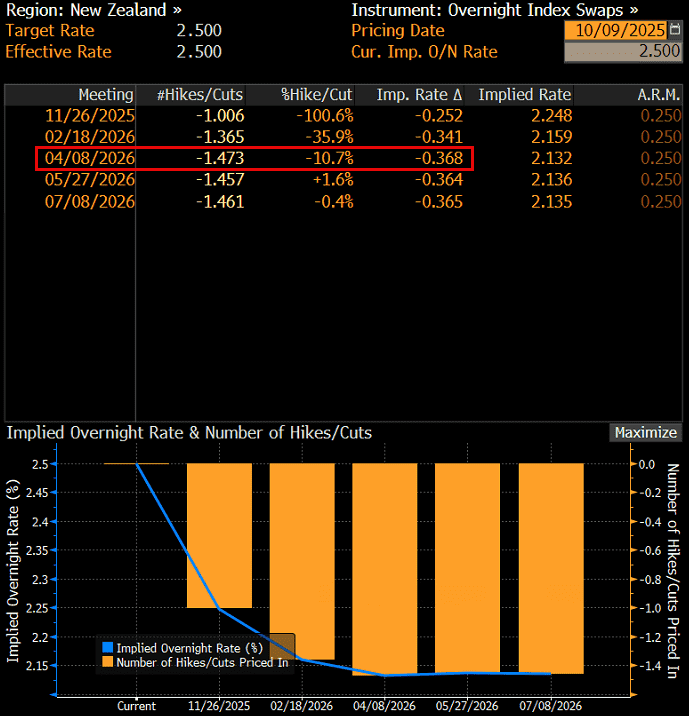Click the -0.368 implied rate change

[x=439, y=158]
